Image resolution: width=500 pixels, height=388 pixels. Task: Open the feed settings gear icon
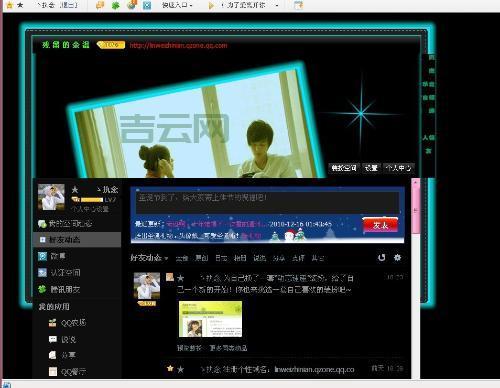(397, 257)
